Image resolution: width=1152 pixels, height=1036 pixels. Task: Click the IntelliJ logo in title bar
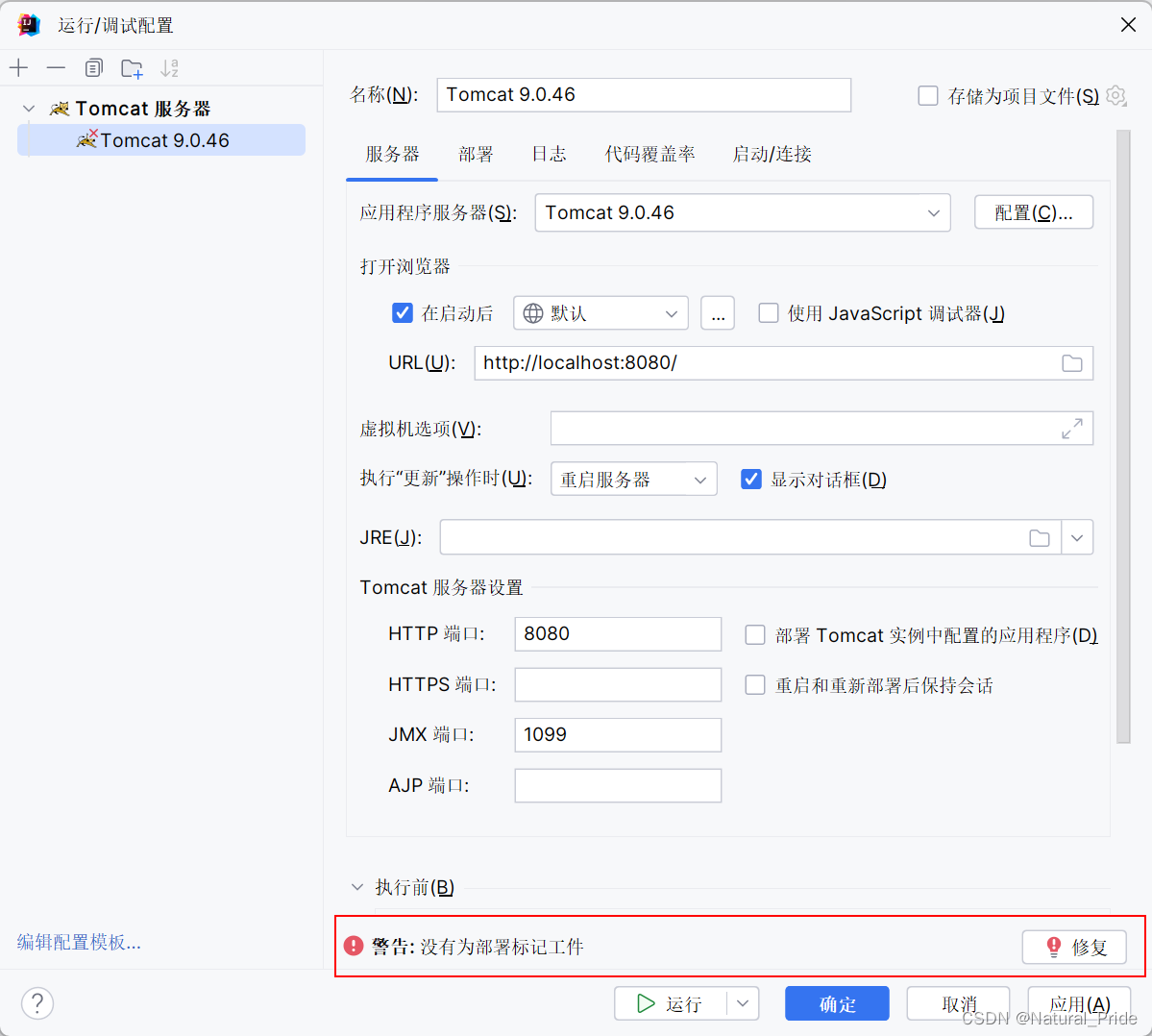point(29,25)
